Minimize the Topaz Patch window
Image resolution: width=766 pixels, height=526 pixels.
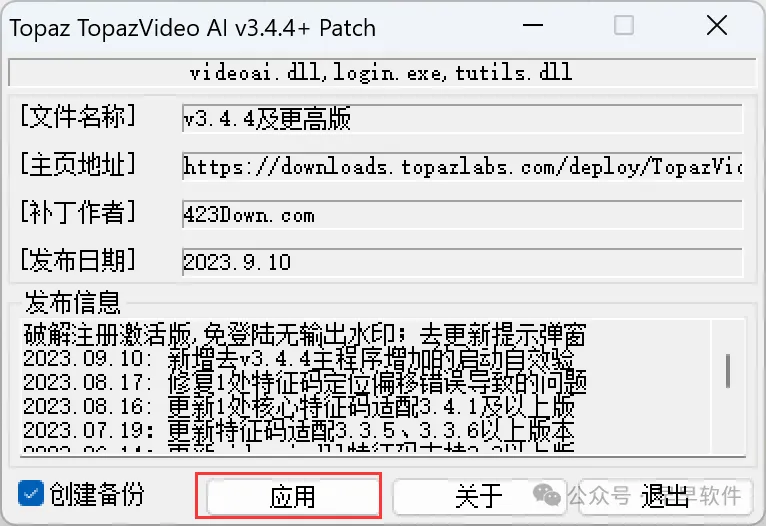coord(533,25)
